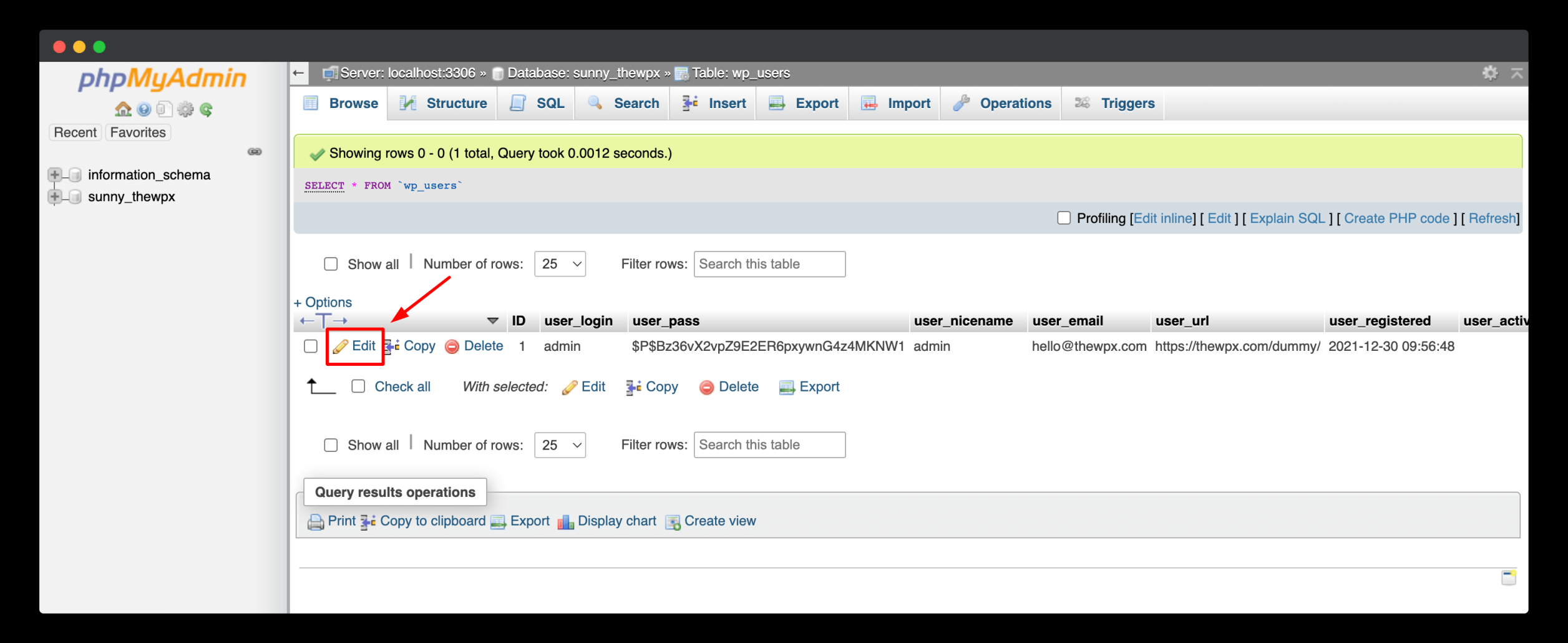Open the upper Number of rows dropdown

tap(560, 264)
